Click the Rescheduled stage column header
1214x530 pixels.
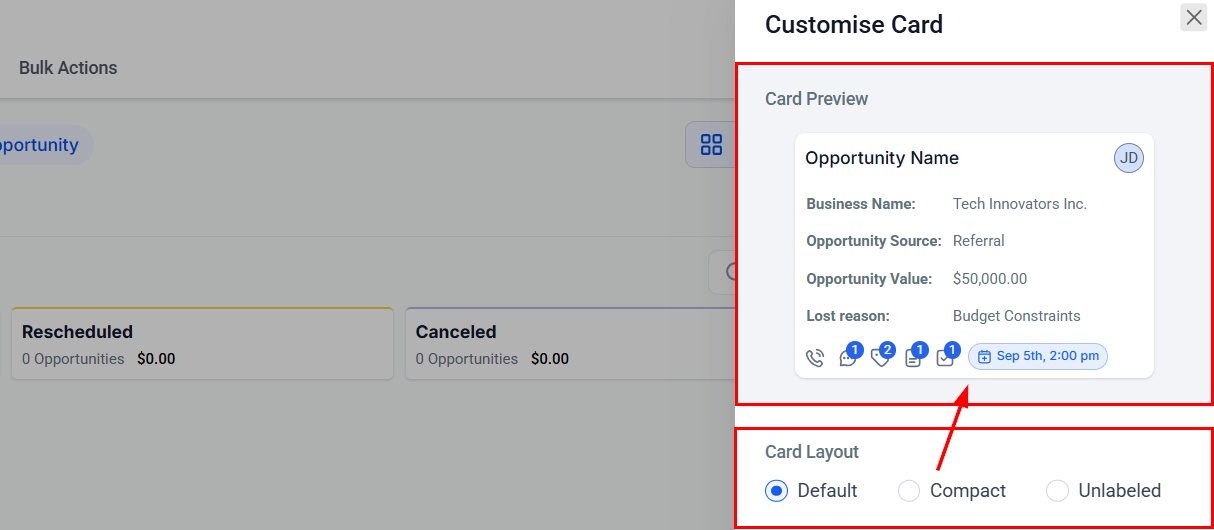pyautogui.click(x=78, y=332)
